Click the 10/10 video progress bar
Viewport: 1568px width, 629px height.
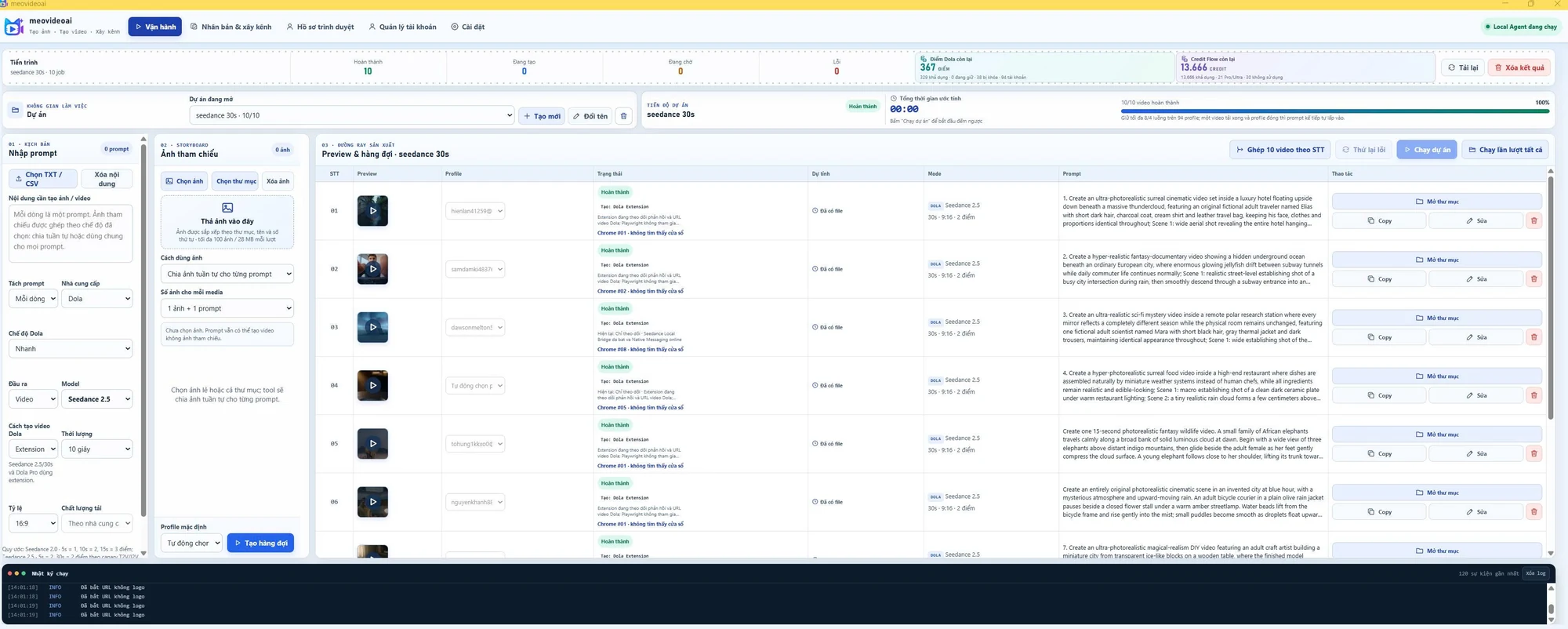[x=1335, y=111]
